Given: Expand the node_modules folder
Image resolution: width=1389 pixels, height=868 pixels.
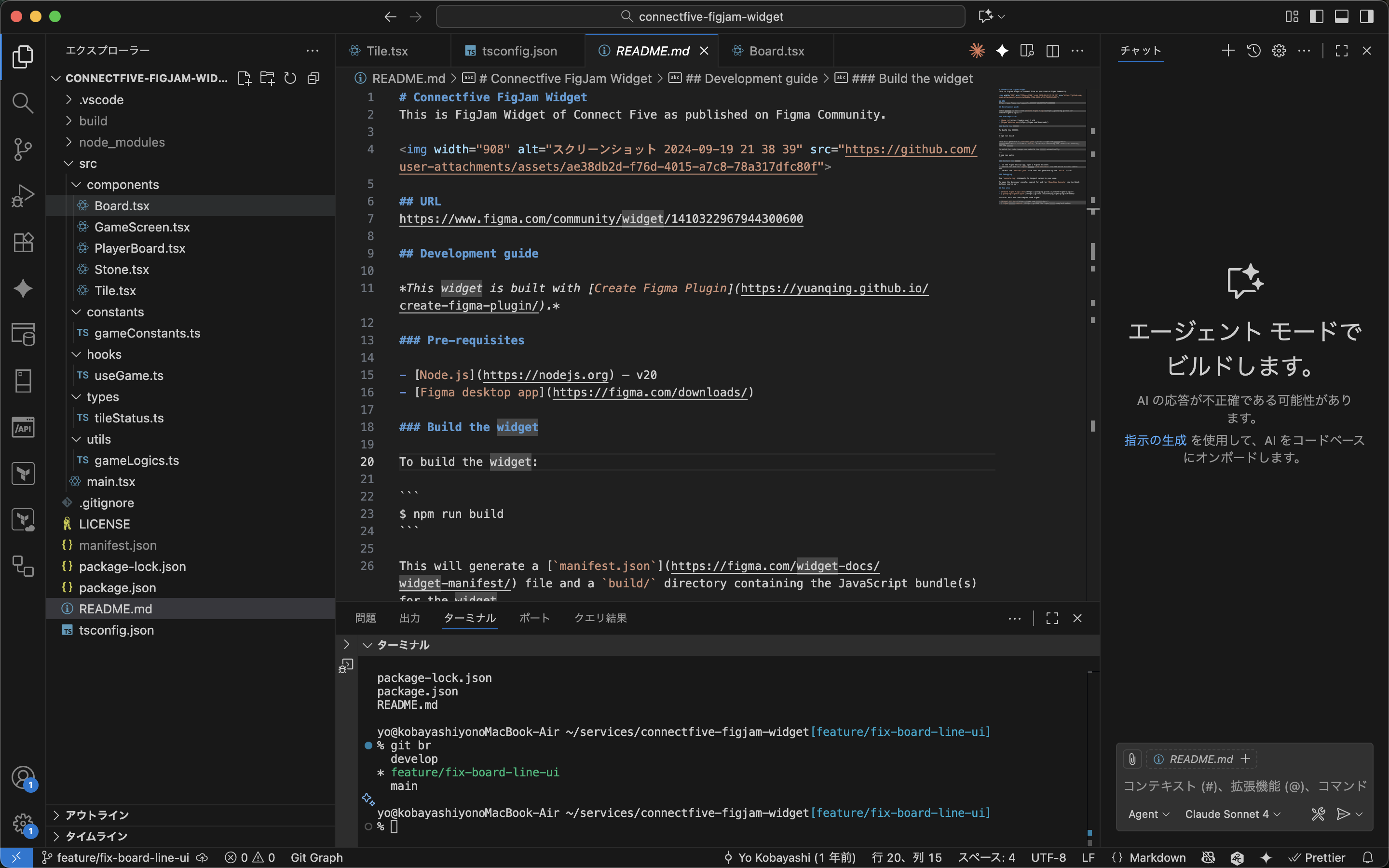Looking at the screenshot, I should click(x=121, y=142).
